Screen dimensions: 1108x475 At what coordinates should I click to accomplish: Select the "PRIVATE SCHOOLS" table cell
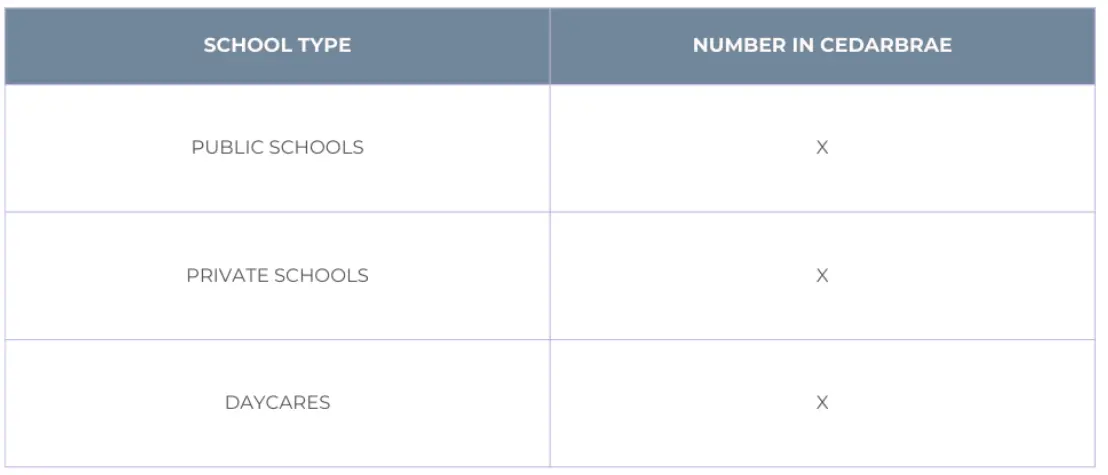point(277,276)
